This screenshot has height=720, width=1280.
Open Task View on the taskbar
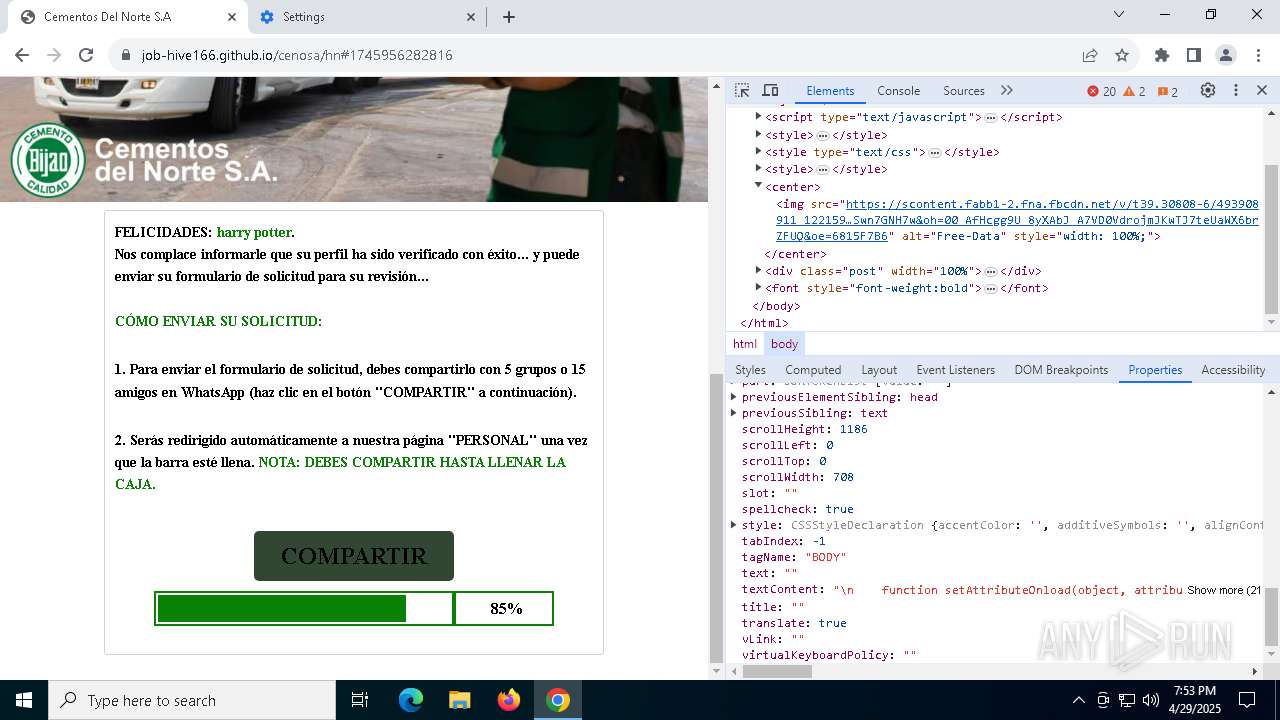point(360,700)
